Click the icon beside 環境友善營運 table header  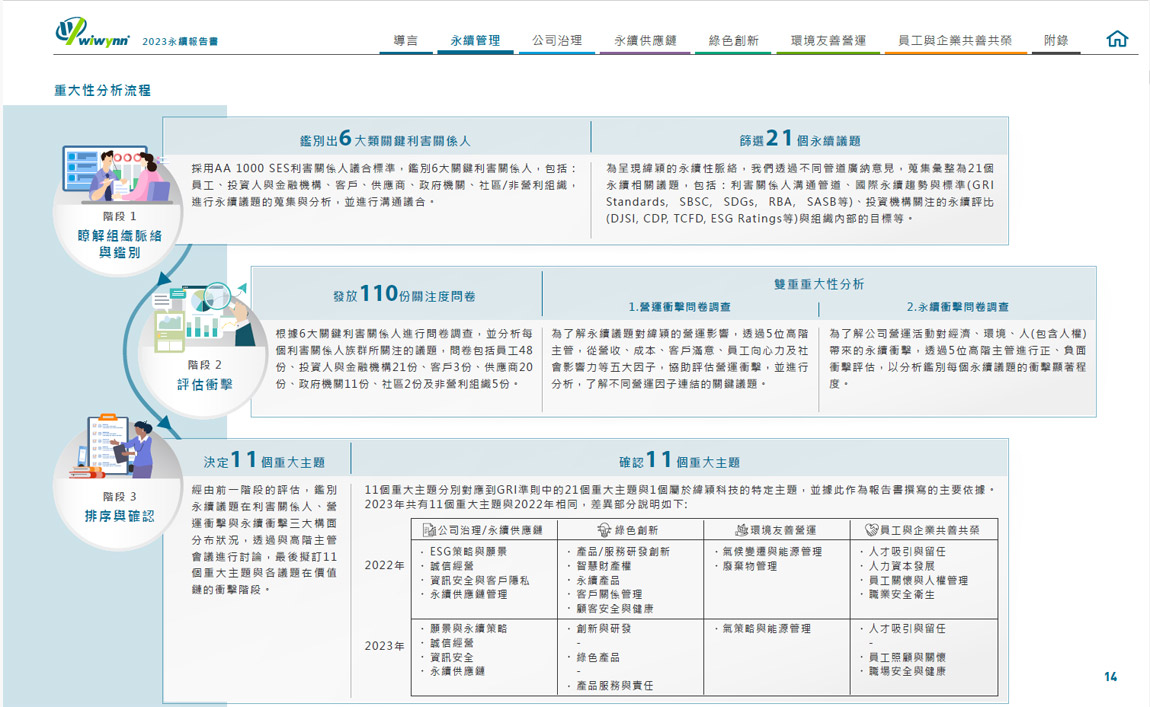[x=741, y=530]
